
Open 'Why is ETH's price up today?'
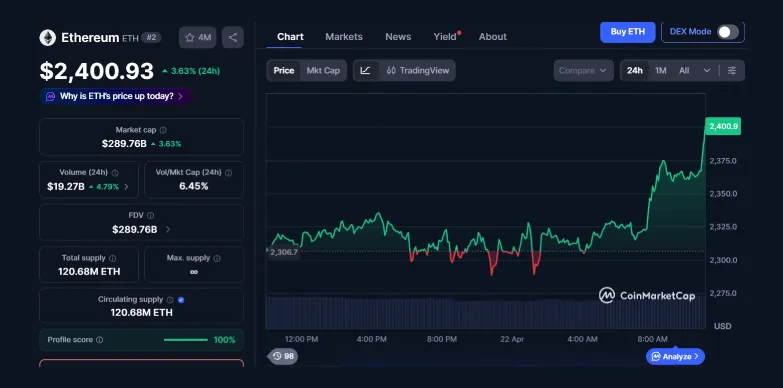115,96
